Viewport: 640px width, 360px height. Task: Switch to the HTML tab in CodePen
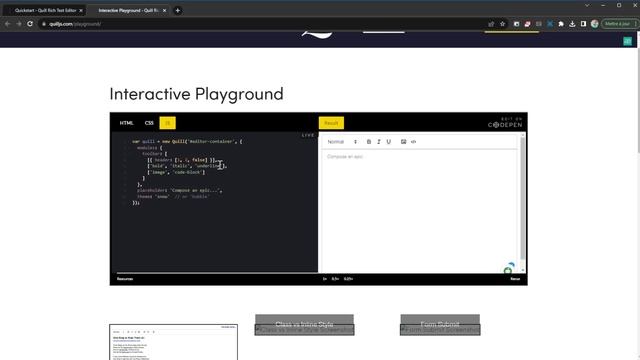click(127, 123)
